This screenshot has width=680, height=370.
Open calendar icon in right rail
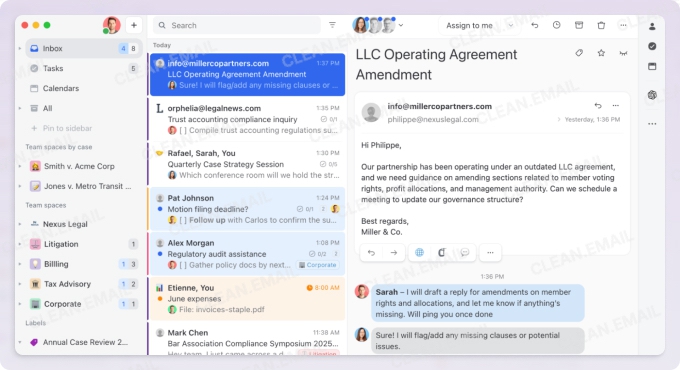[652, 66]
